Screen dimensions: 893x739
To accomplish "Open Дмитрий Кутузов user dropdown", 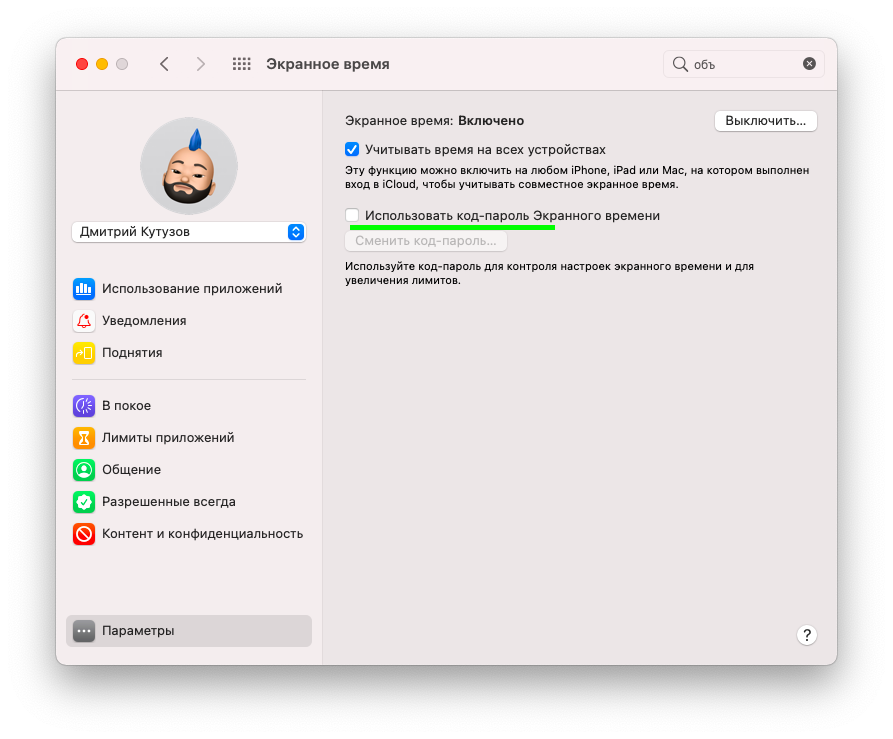I will pyautogui.click(x=189, y=232).
